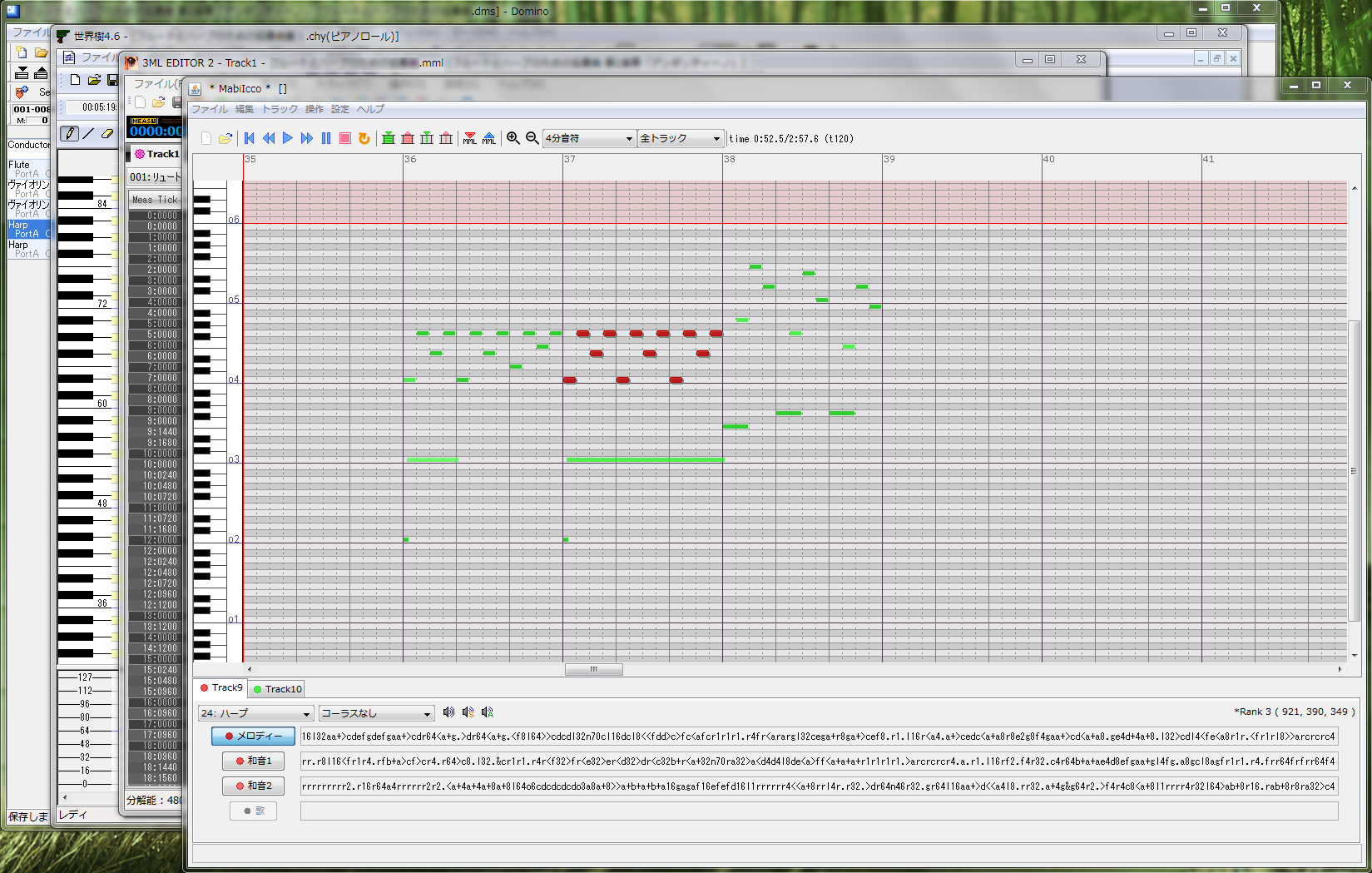Select the eraser tool in 世界樹 window
This screenshot has height=873, width=1372.
pyautogui.click(x=107, y=133)
